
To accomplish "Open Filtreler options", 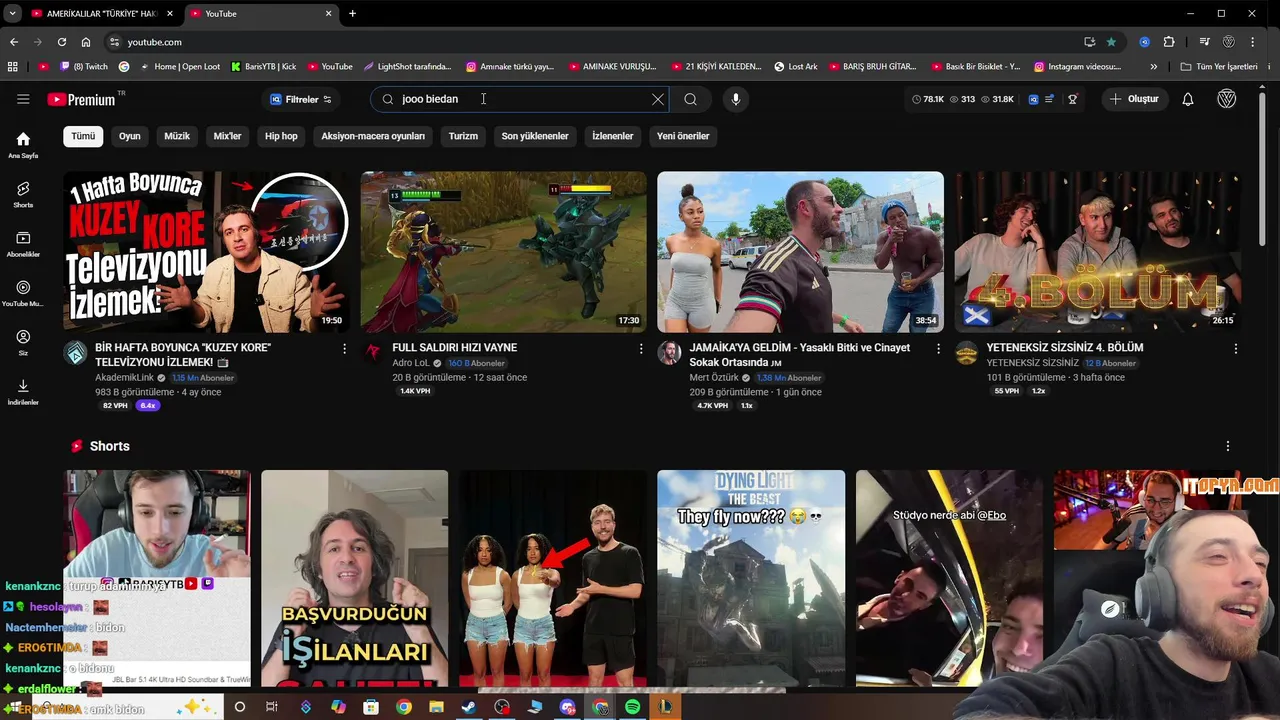I will (x=301, y=99).
